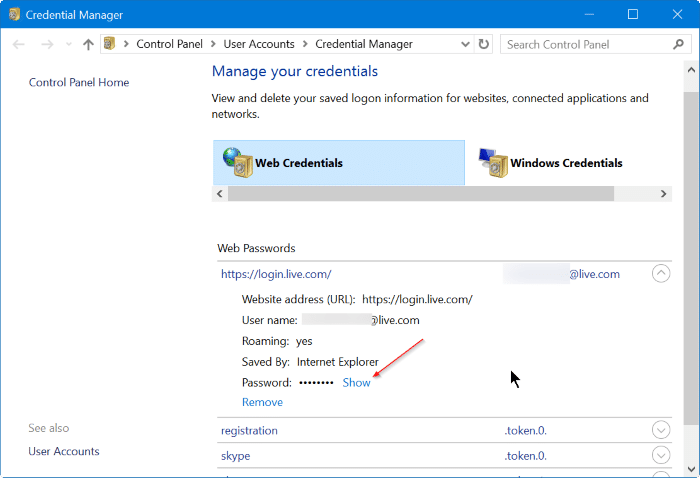This screenshot has height=478, width=700.
Task: Click the Web Credentials globe vault icon
Action: click(x=238, y=162)
